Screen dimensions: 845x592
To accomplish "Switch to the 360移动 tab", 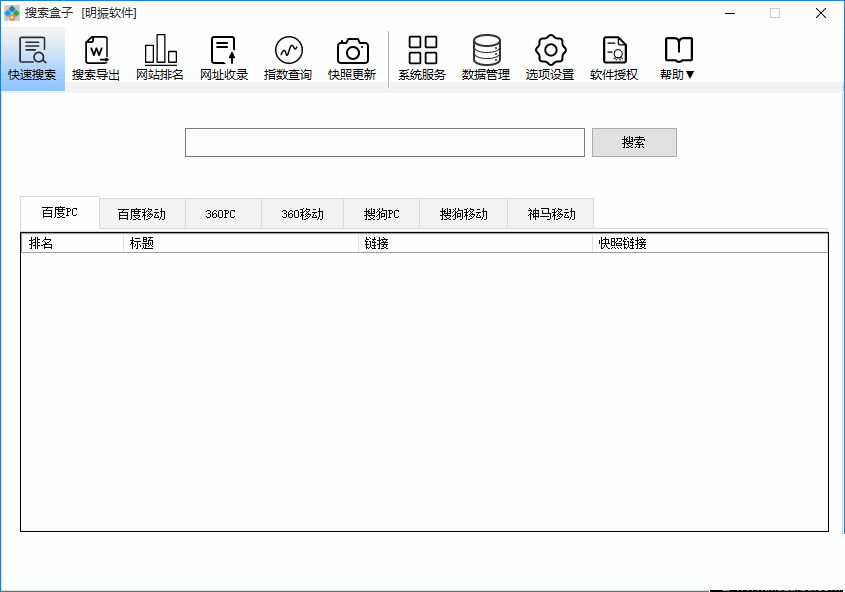I will [x=302, y=214].
